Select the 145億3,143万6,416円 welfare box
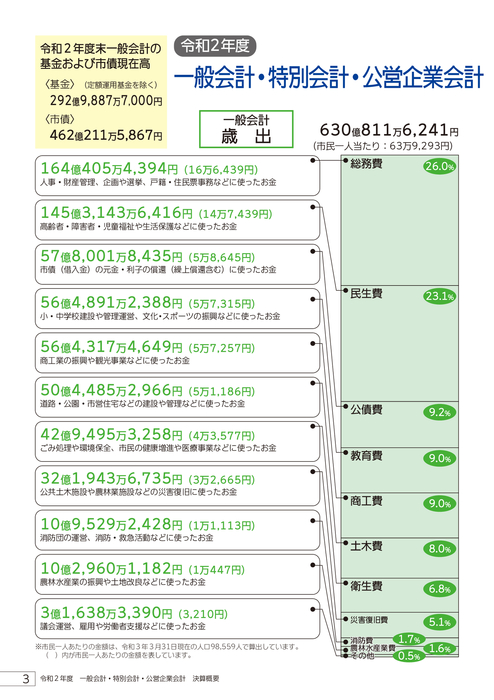This screenshot has width=494, height=700. click(178, 220)
